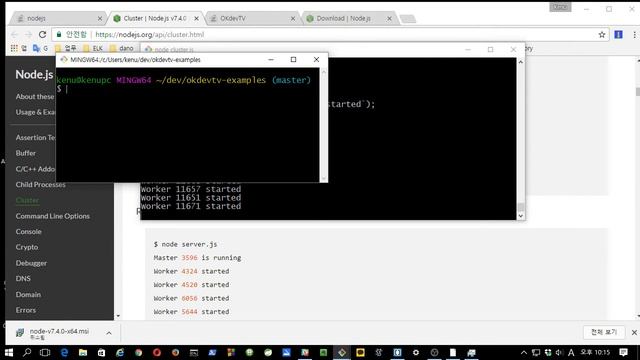Expand options for node-v7.4.0-x64.msi download
This screenshot has width=640, height=360.
pos(109,333)
